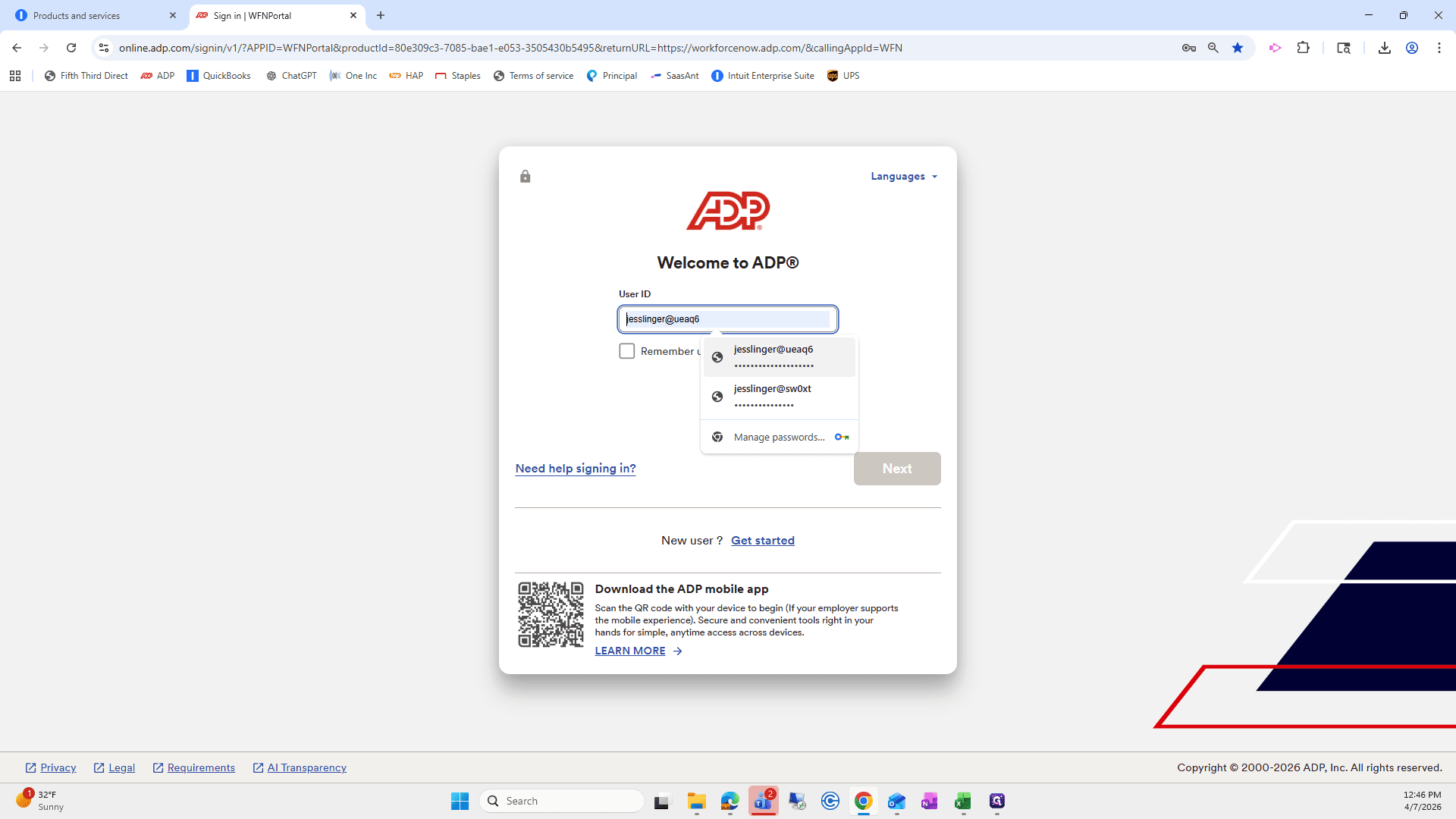
Task: Open the QuickBooks bookmark
Action: pyautogui.click(x=218, y=76)
